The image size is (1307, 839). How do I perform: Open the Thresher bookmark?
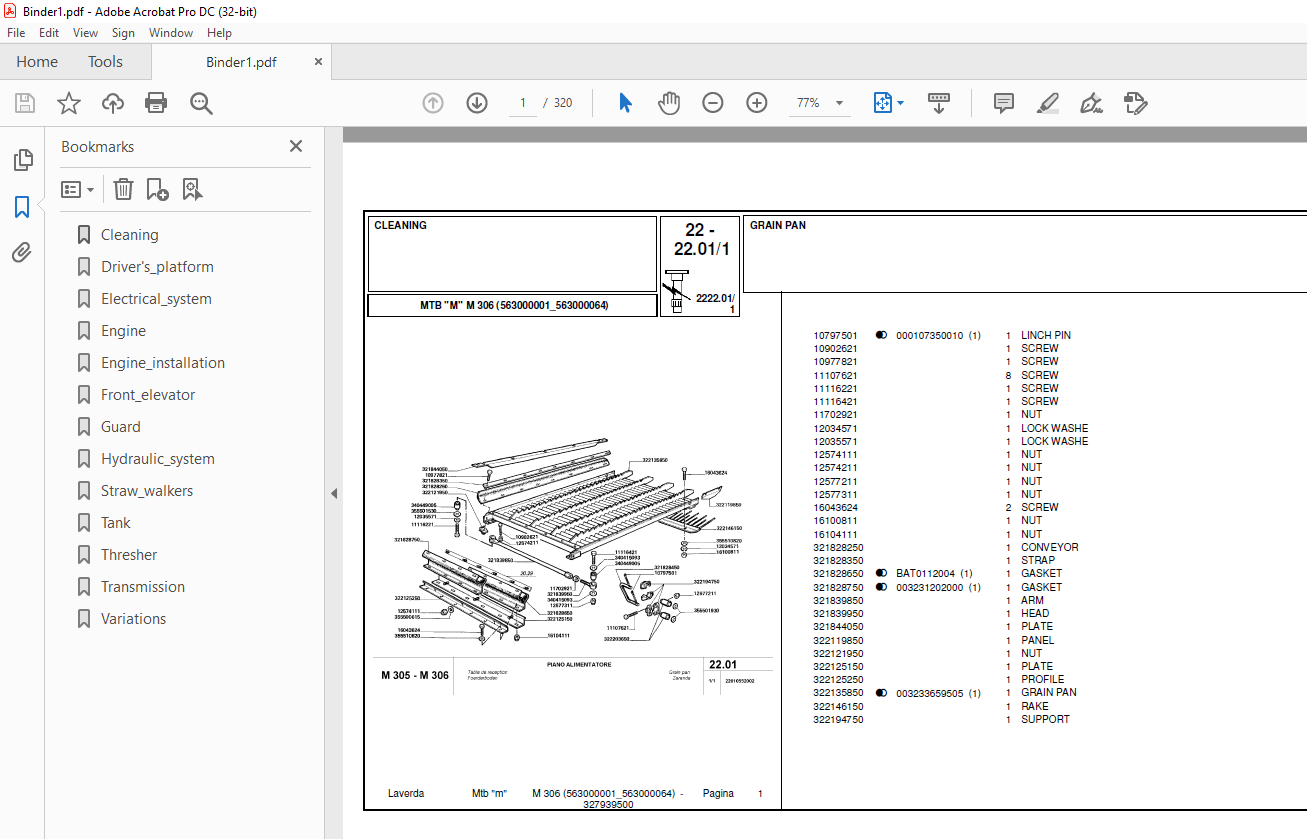(129, 555)
